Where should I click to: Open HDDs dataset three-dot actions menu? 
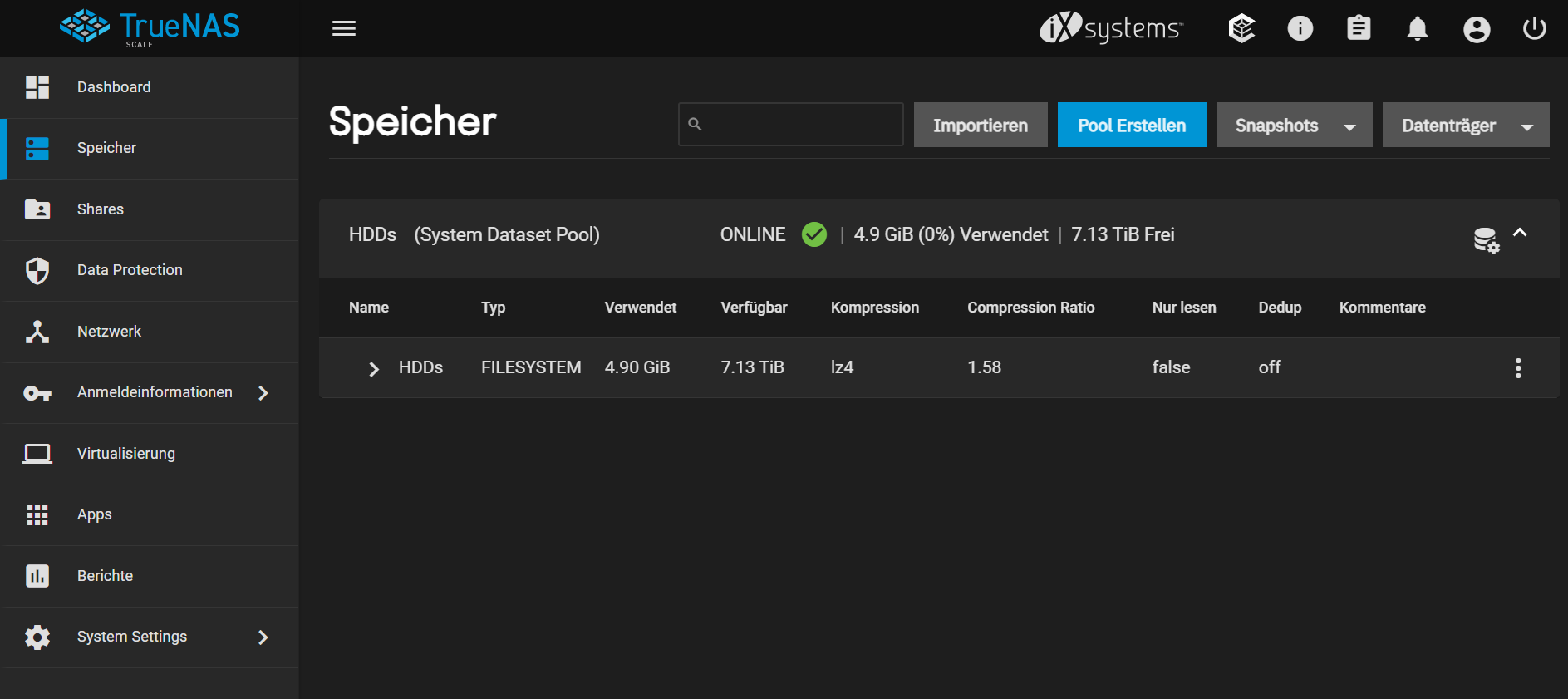coord(1518,368)
